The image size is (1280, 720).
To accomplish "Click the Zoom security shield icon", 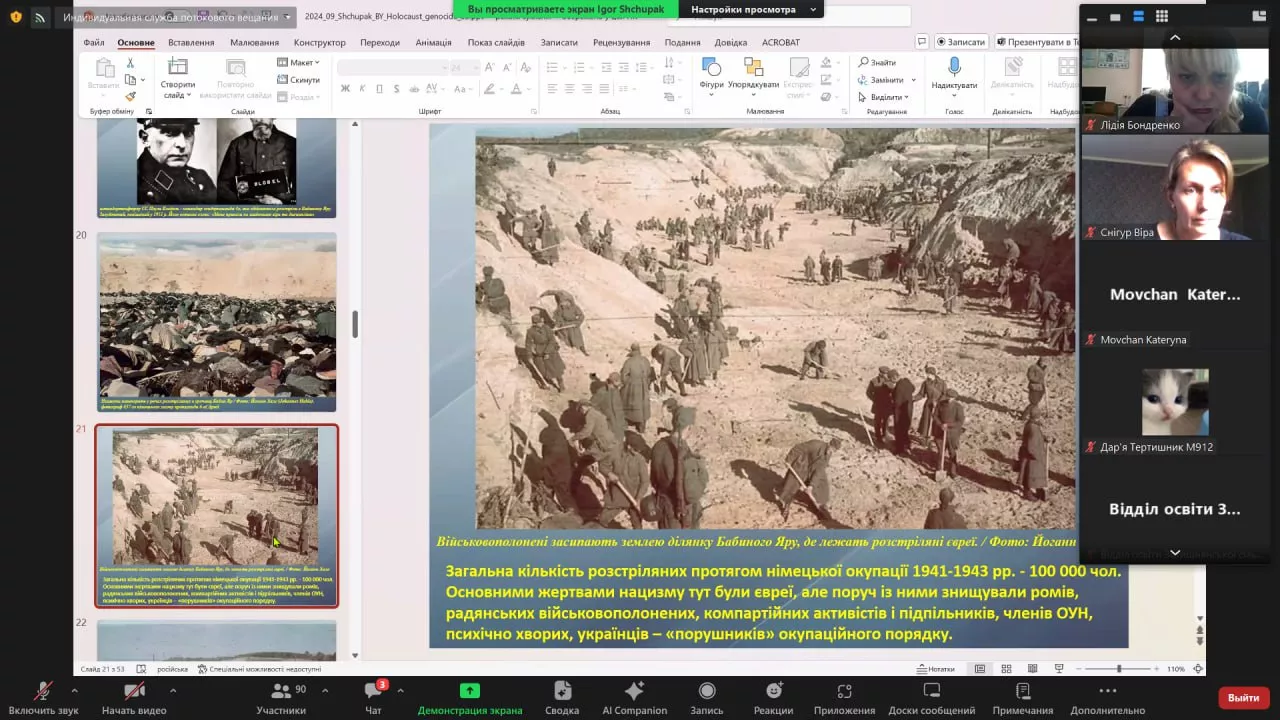I will (x=15, y=17).
